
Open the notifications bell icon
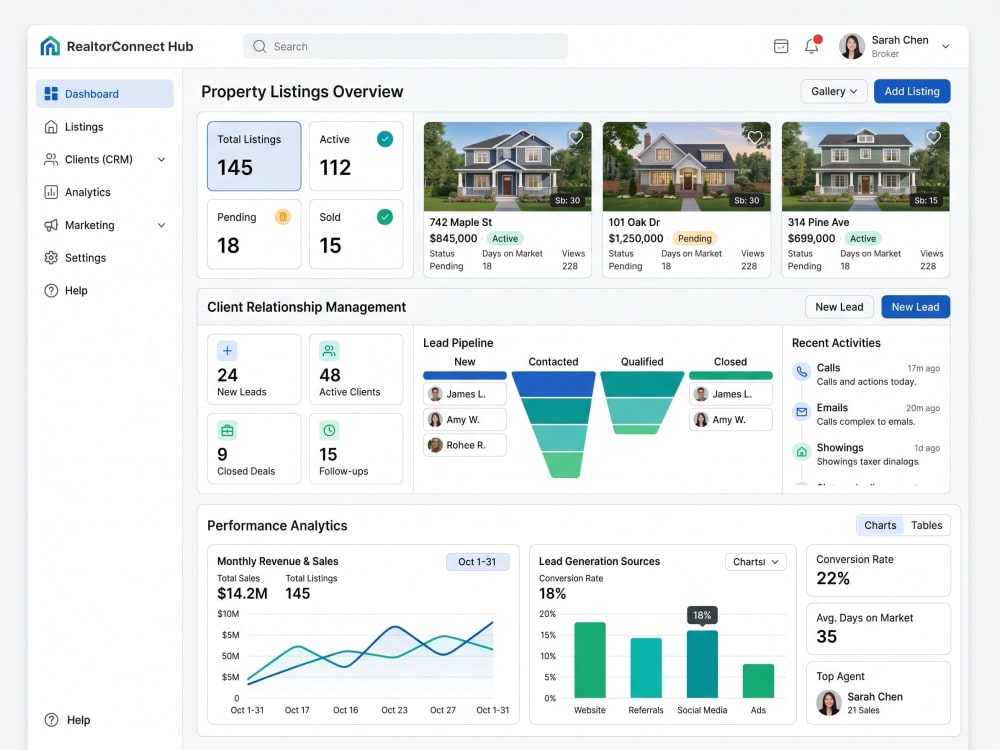[x=812, y=46]
